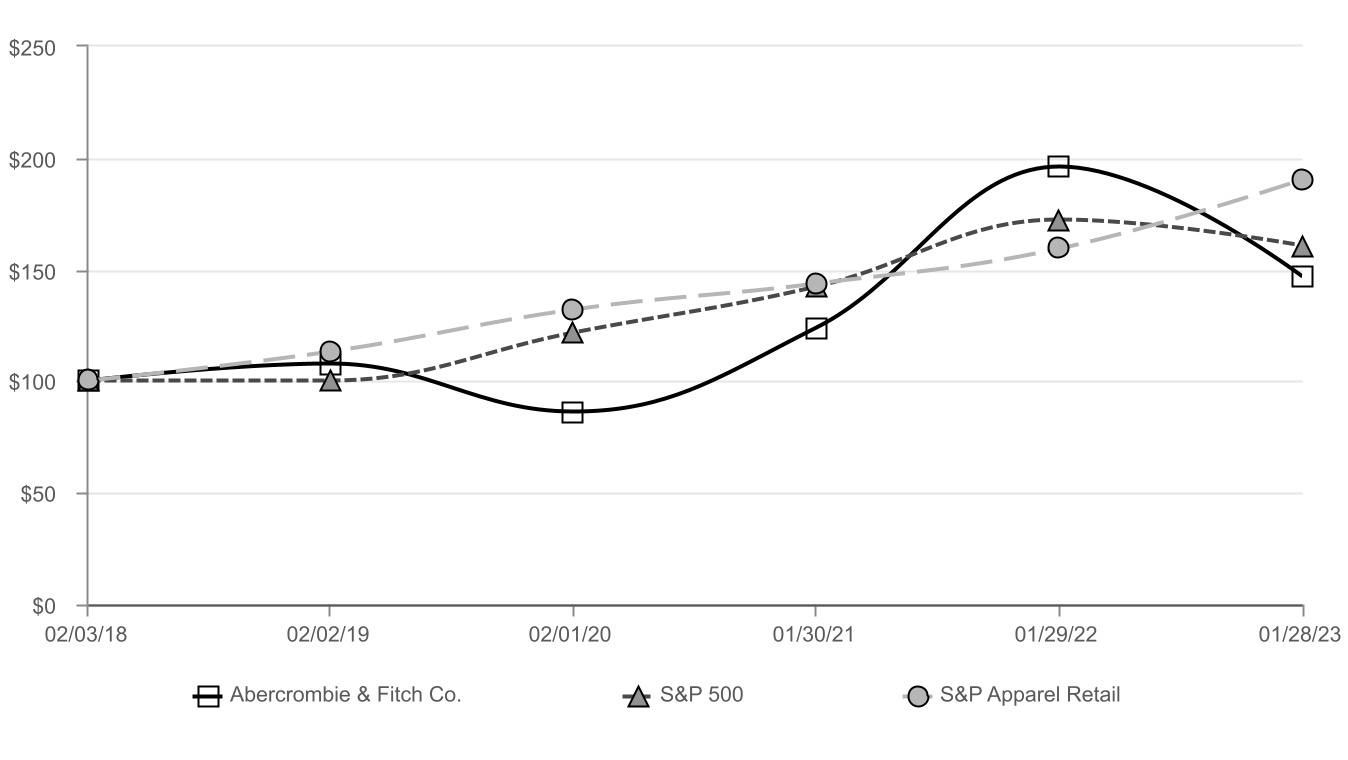Select Abercrombie square data point at 02/01/20
Image resolution: width=1348 pixels, height=760 pixels.
(572, 412)
